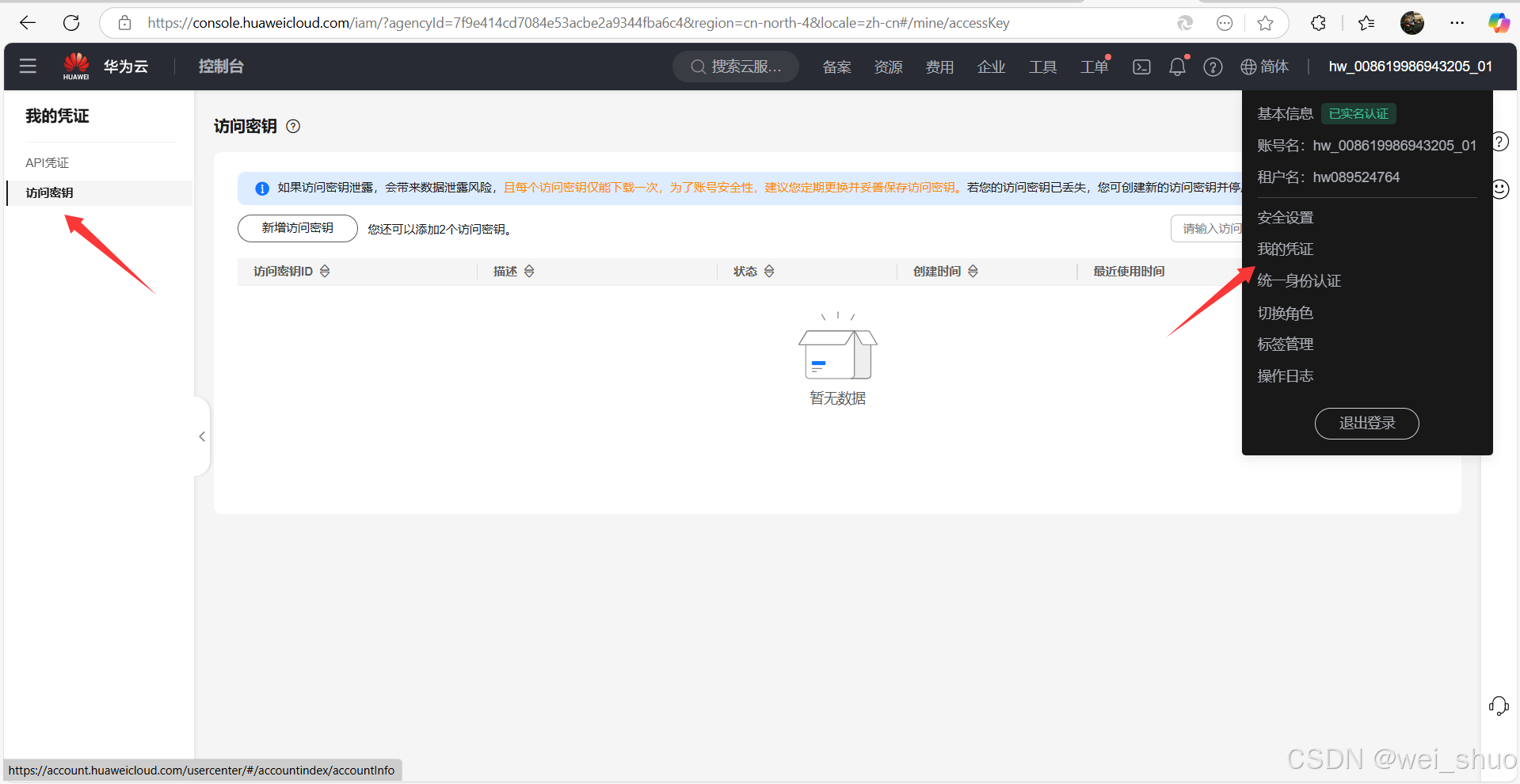Click the 新增访问密钥 button

297,228
